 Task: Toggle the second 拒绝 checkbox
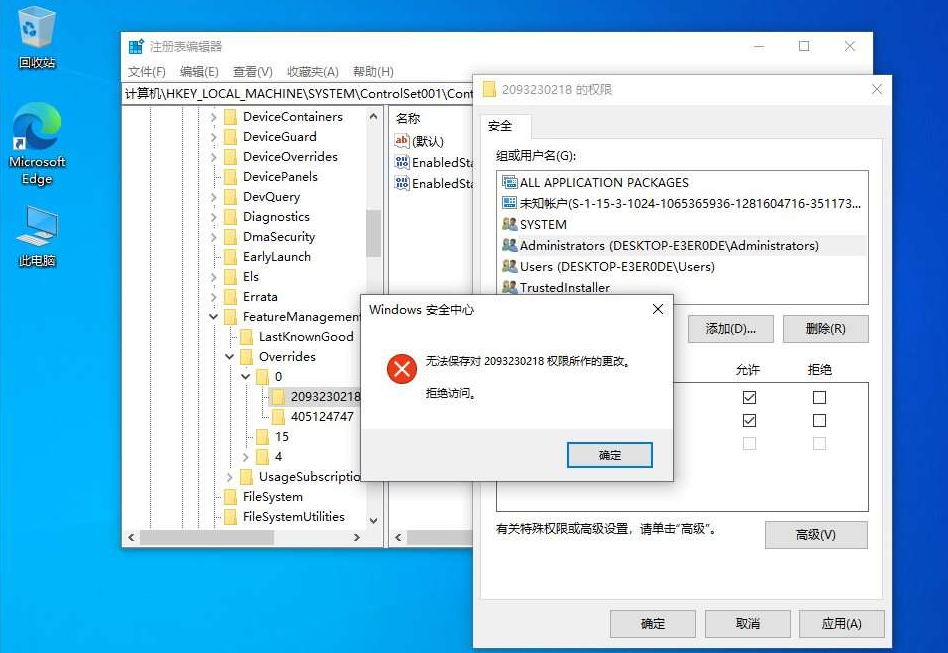click(819, 421)
